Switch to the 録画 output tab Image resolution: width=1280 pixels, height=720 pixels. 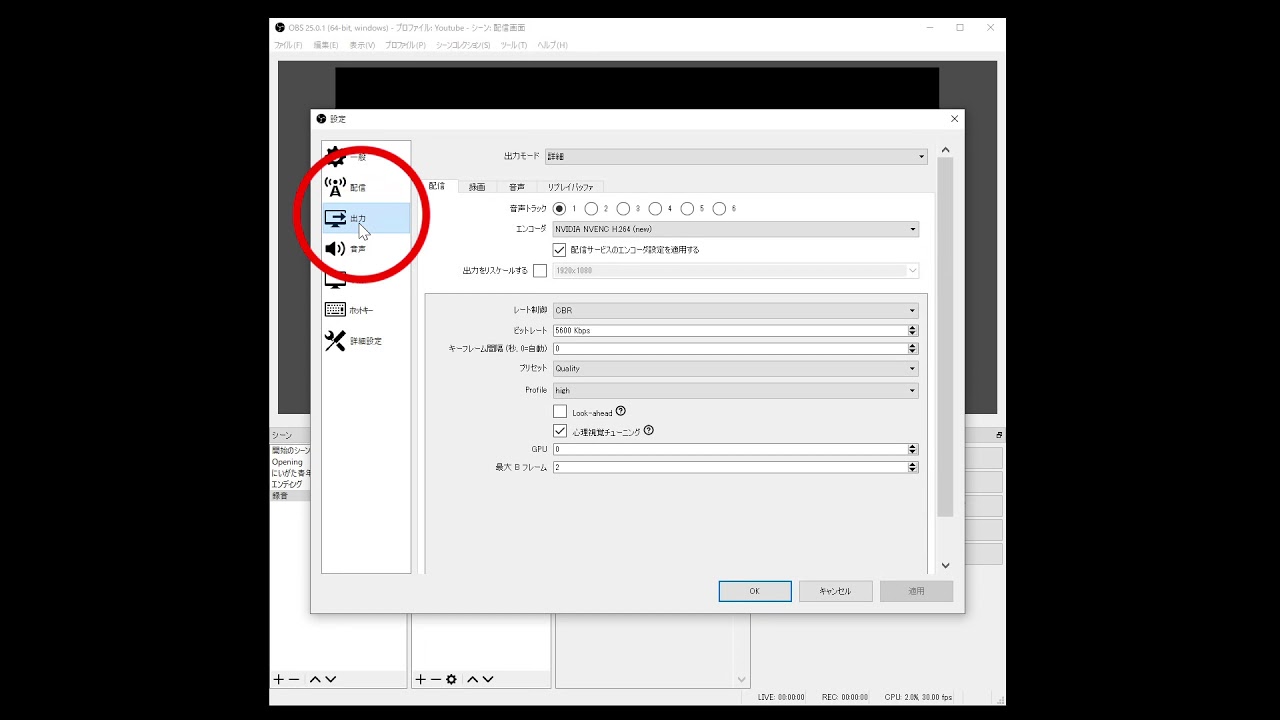coord(477,187)
